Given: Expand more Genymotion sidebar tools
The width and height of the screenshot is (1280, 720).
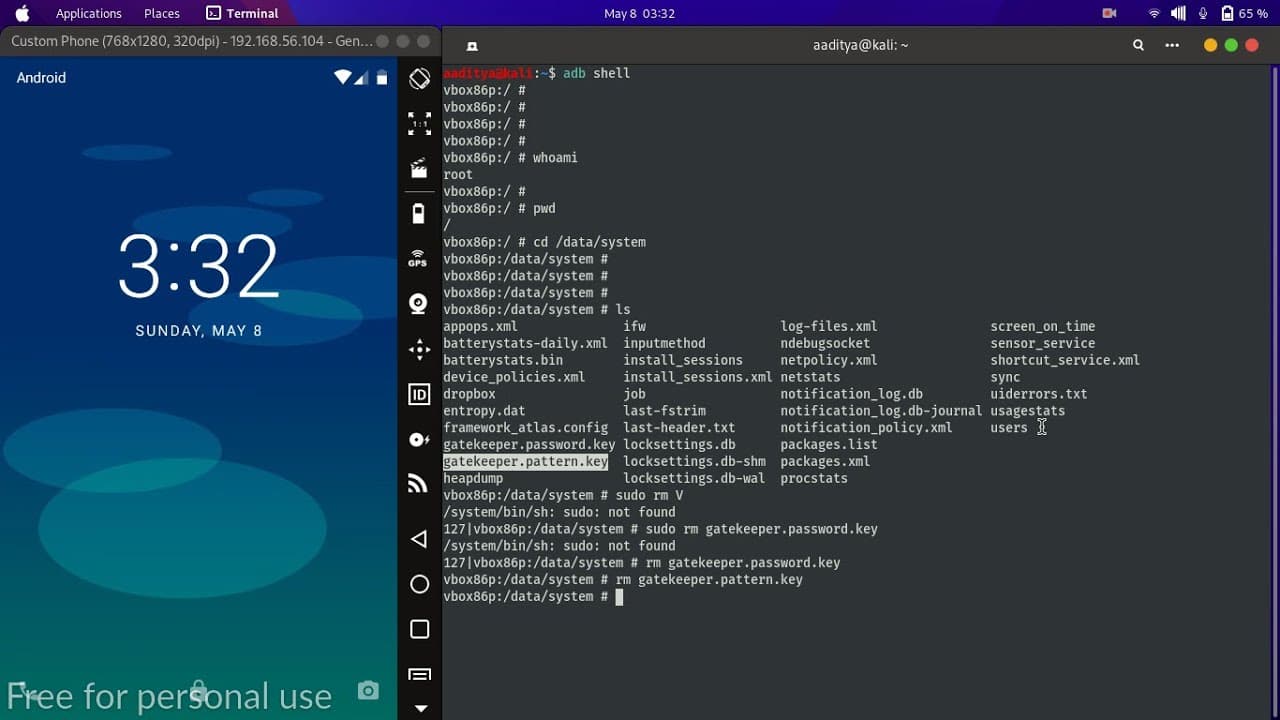Looking at the screenshot, I should (420, 708).
